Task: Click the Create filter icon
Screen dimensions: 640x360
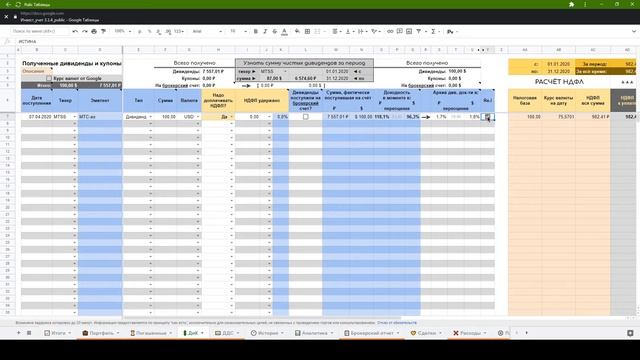Action: 419,31
